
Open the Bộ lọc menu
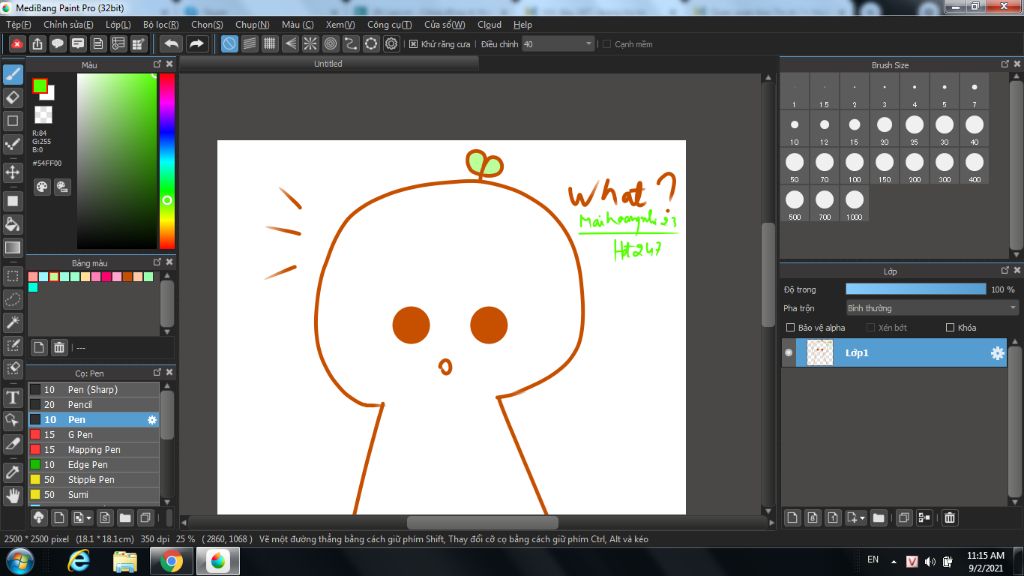click(161, 25)
